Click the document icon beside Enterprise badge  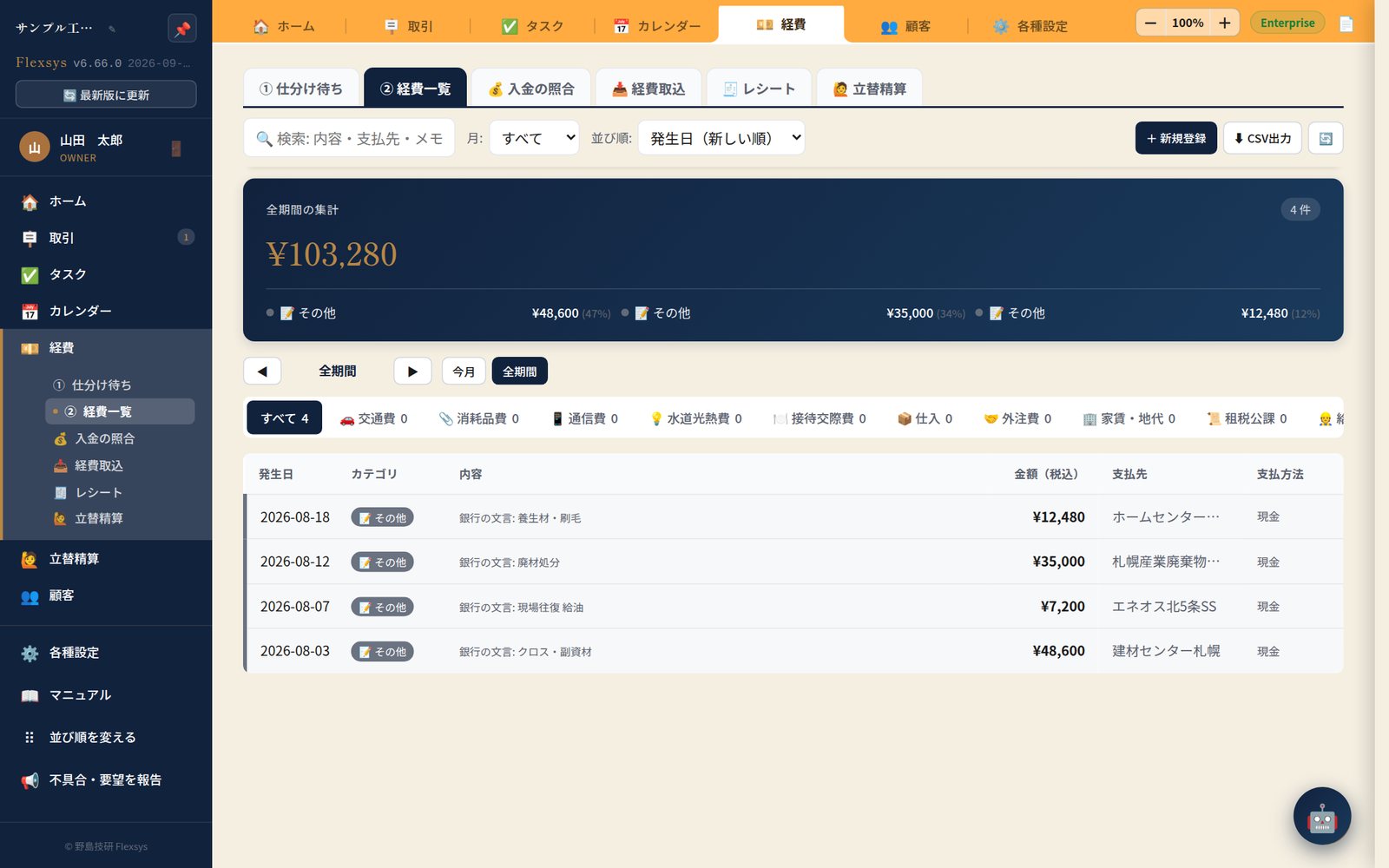click(1346, 23)
